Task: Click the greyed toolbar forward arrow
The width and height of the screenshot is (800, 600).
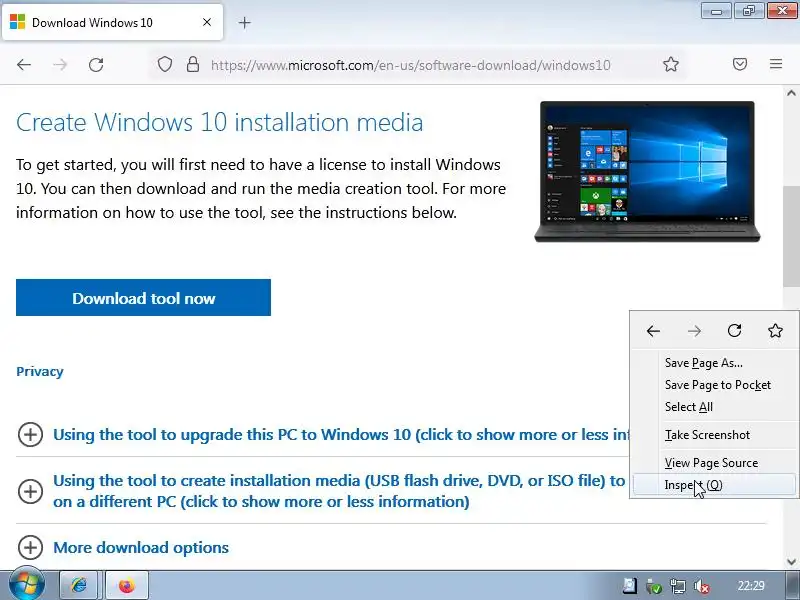Action: point(60,65)
